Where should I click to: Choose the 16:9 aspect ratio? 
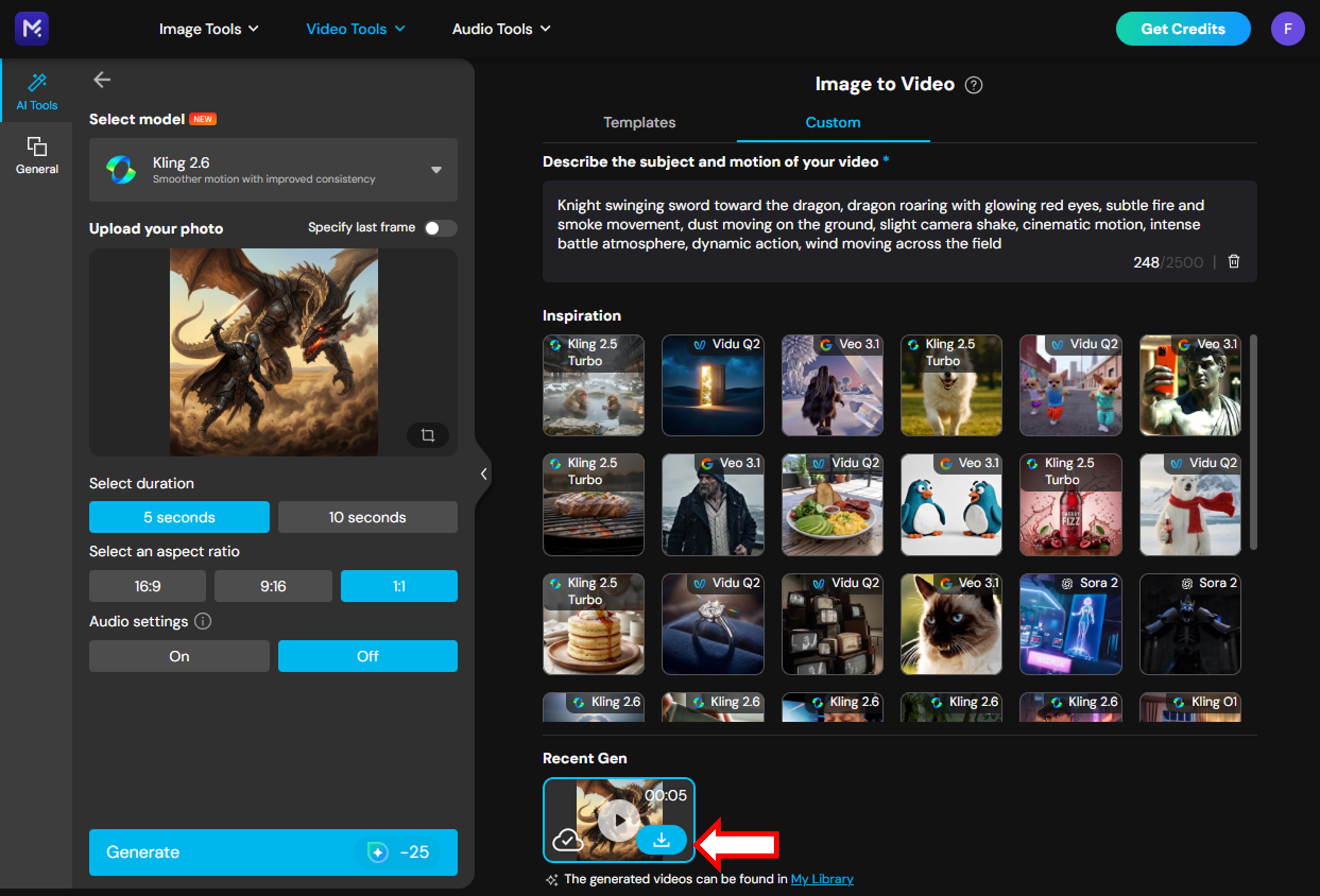147,586
